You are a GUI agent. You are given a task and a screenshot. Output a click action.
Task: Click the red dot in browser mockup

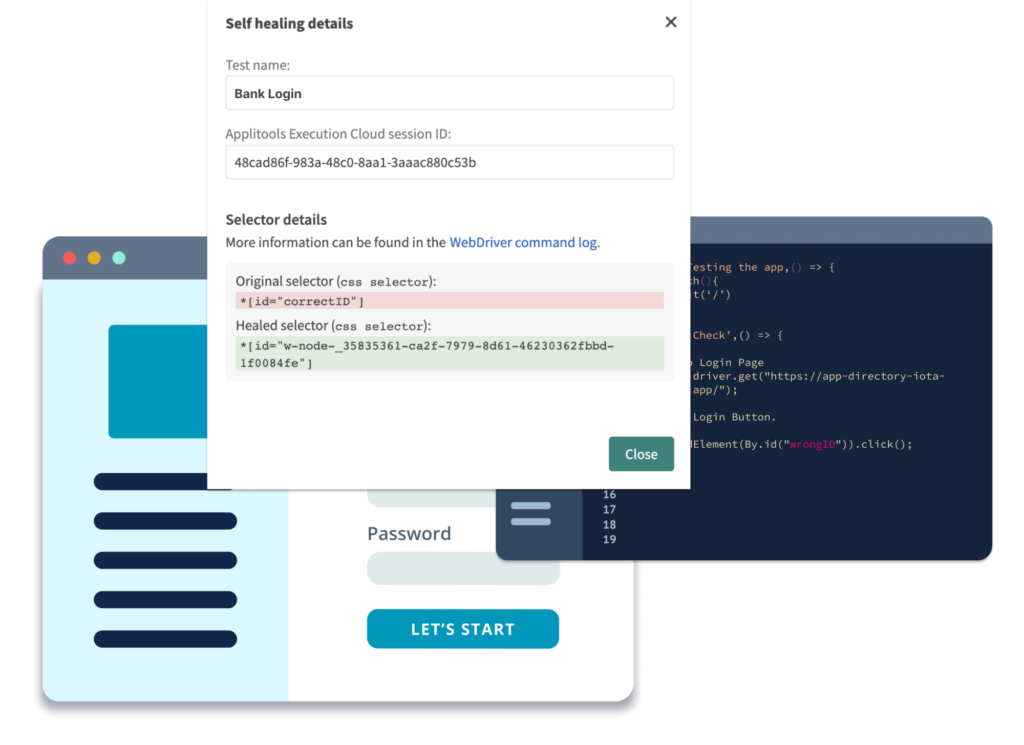pos(70,258)
